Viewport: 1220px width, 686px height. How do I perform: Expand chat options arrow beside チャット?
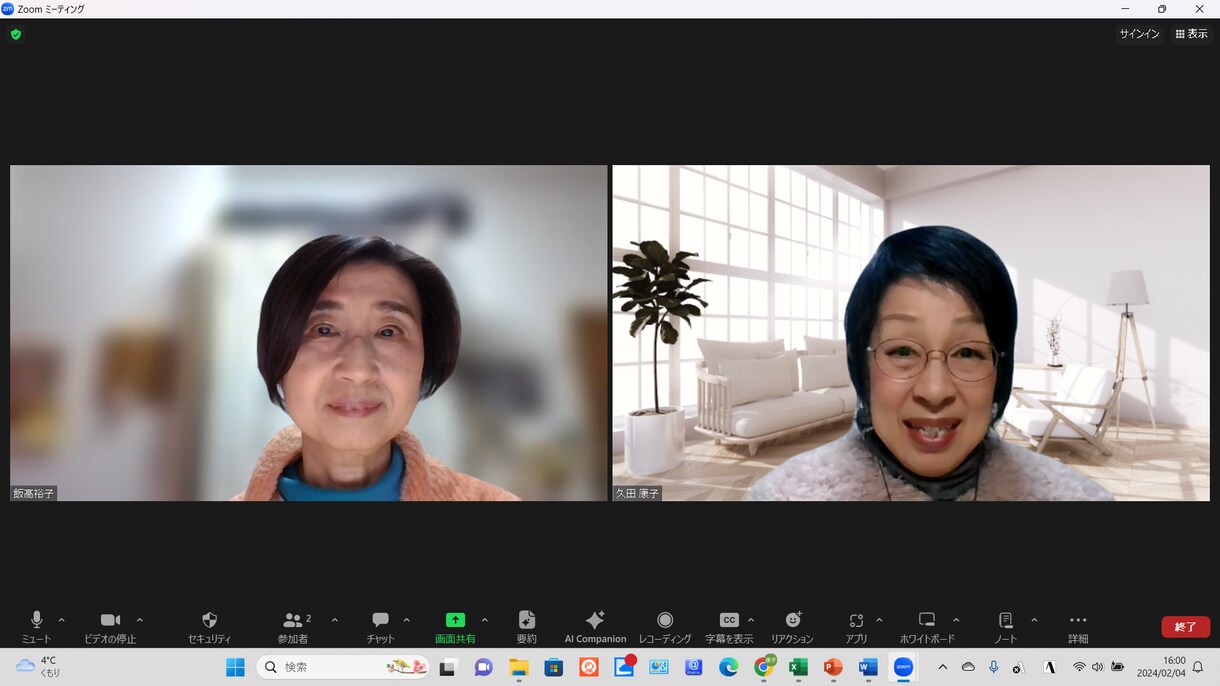click(x=407, y=620)
